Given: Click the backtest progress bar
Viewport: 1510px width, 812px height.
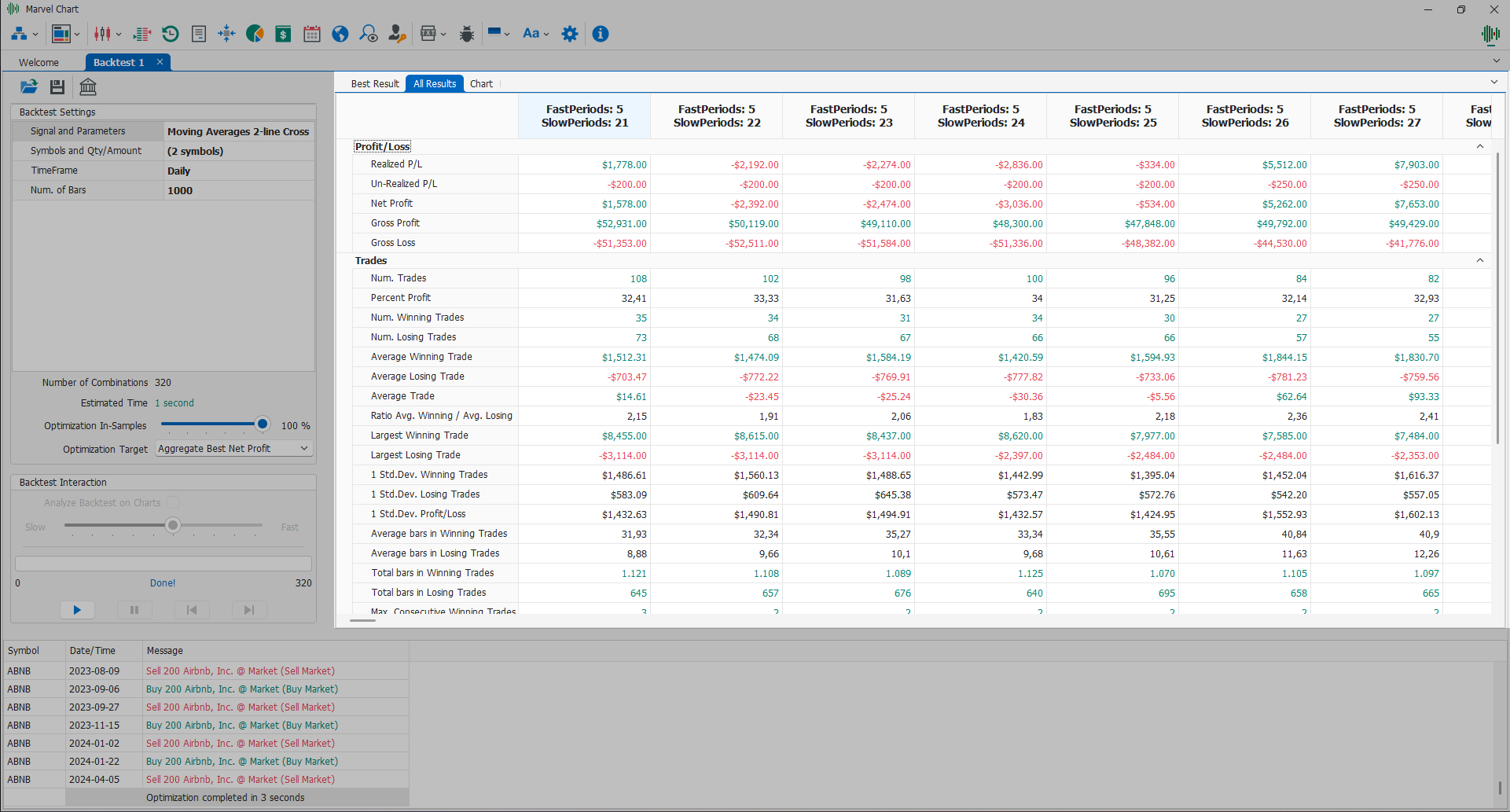Looking at the screenshot, I should 163,564.
